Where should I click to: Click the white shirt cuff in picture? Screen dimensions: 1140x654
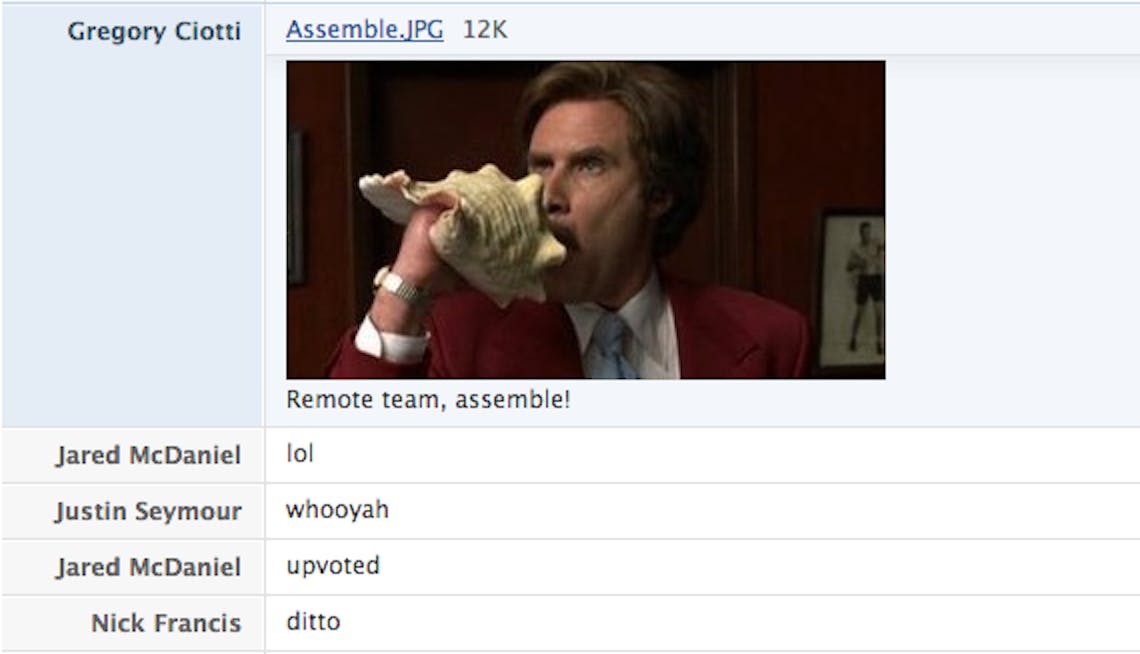[389, 340]
